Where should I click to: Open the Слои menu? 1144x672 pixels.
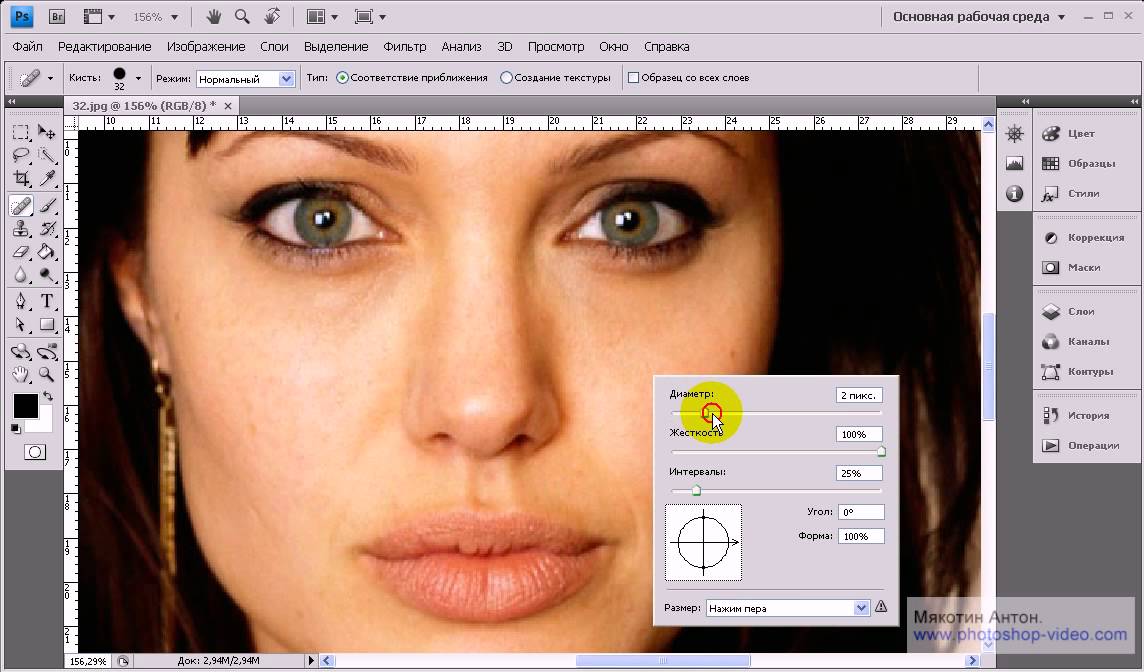[x=274, y=46]
